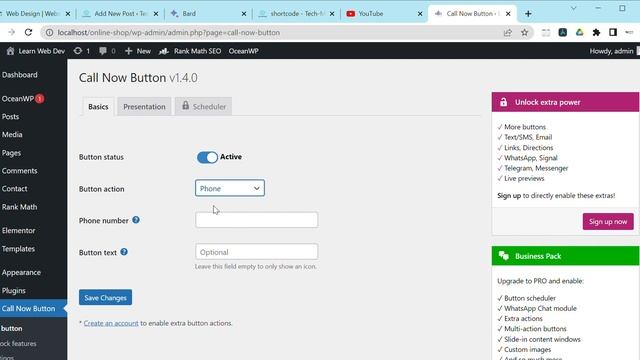Screen dimensions: 640x360
Task: Click the Business Pack chat icon
Action: point(504,256)
